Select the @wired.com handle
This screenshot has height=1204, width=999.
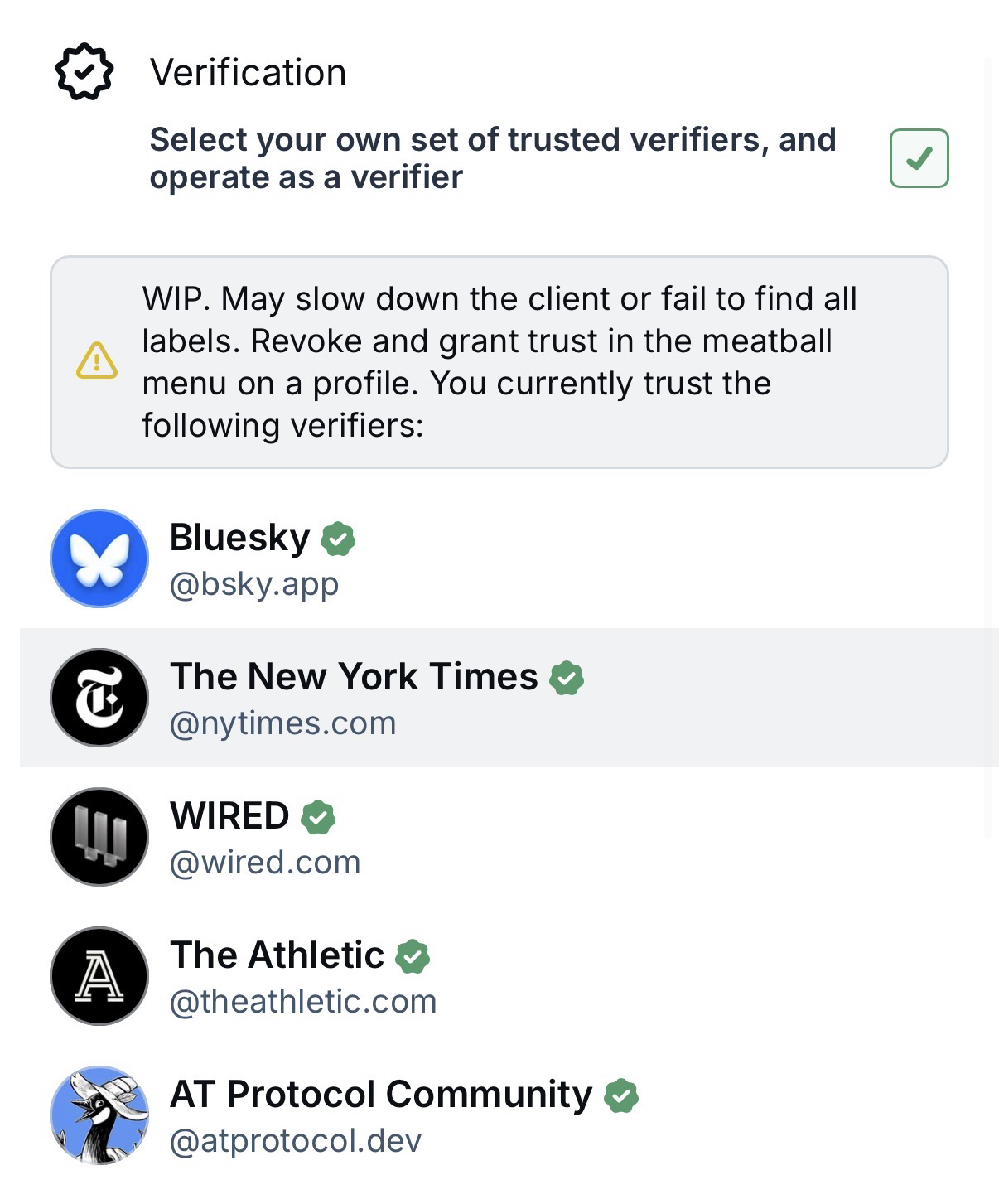[x=265, y=863]
